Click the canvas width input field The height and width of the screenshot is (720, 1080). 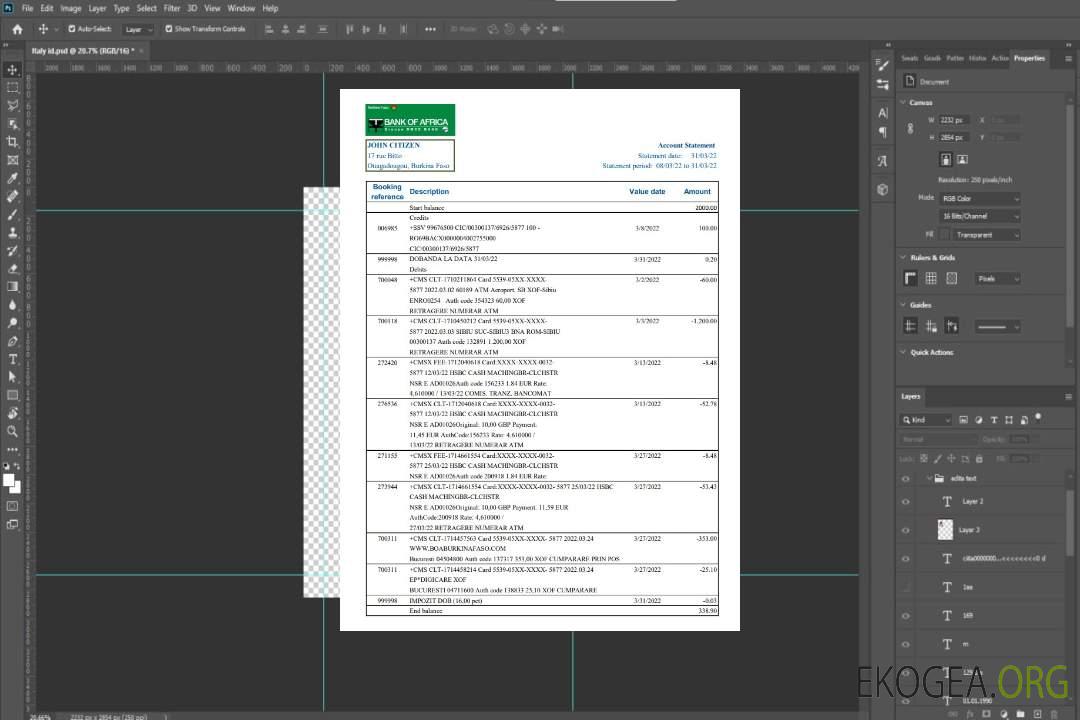[x=954, y=120]
